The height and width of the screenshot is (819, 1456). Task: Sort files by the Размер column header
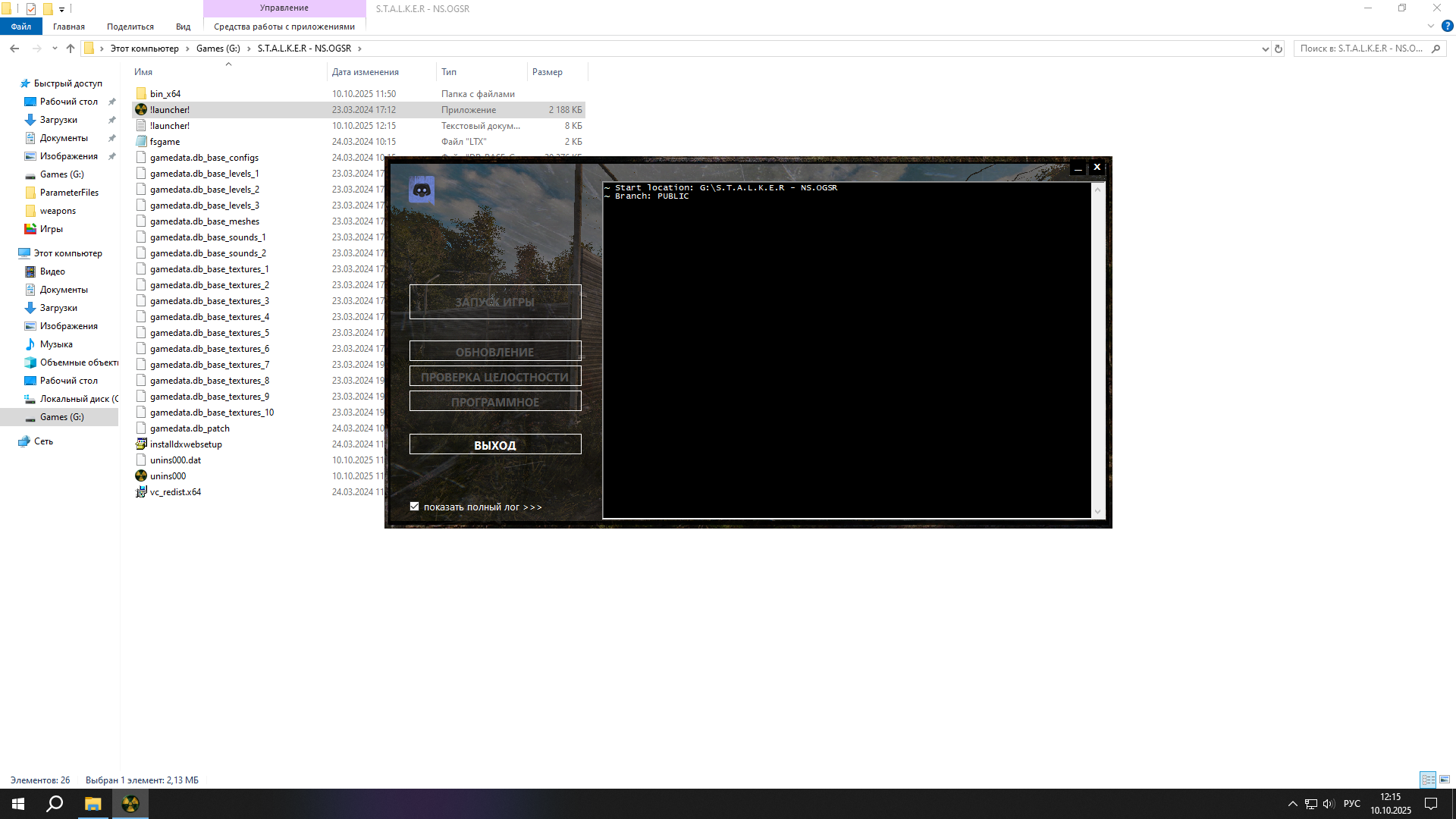548,72
